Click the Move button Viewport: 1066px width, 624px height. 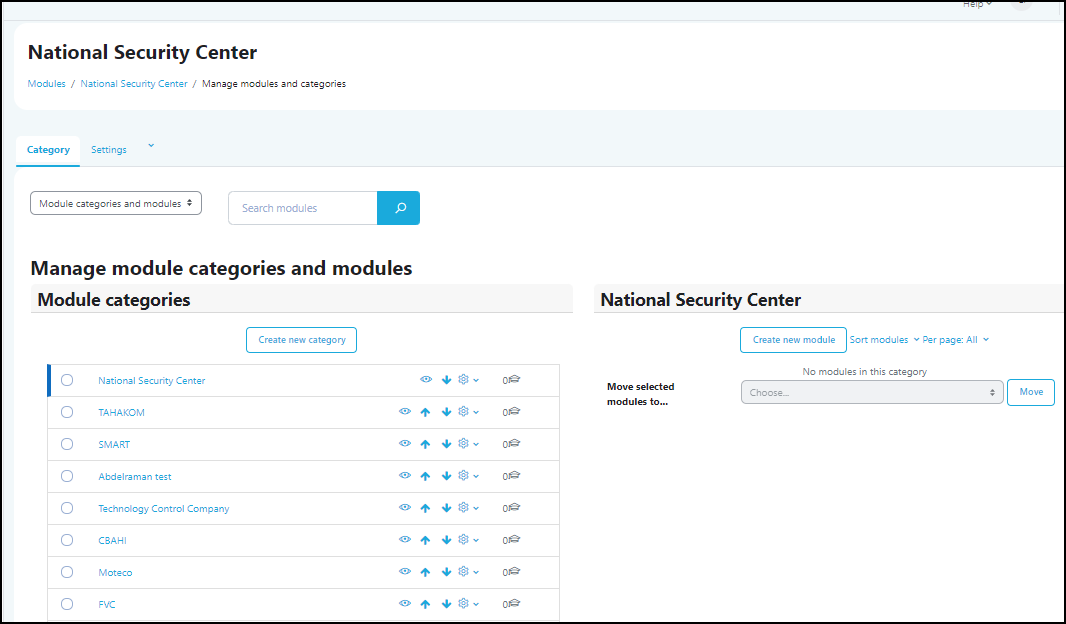pos(1031,392)
